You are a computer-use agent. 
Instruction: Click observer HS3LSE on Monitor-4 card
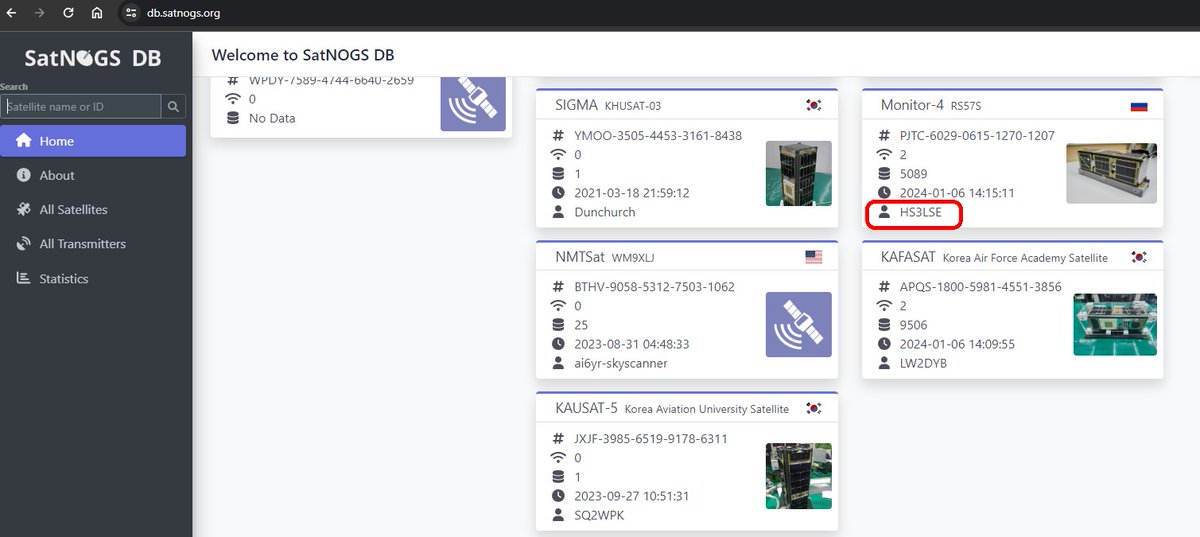point(921,212)
